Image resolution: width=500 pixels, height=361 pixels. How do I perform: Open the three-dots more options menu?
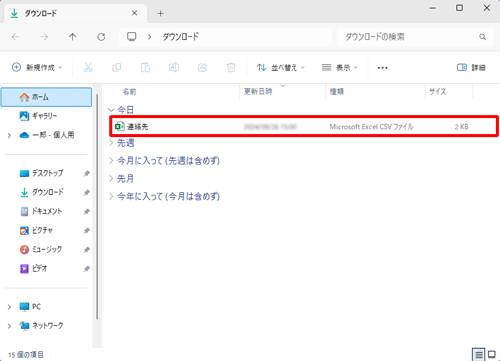tap(382, 68)
